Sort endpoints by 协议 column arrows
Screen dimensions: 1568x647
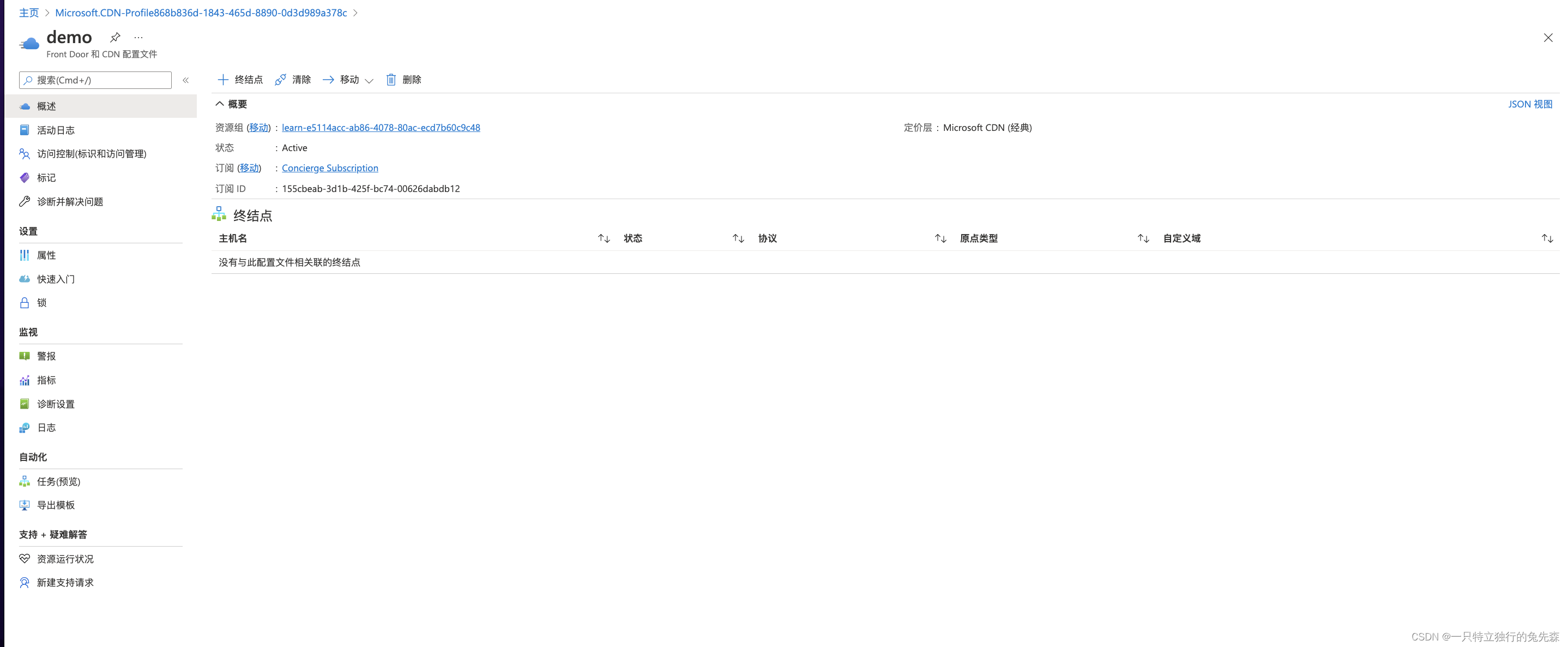coord(940,238)
